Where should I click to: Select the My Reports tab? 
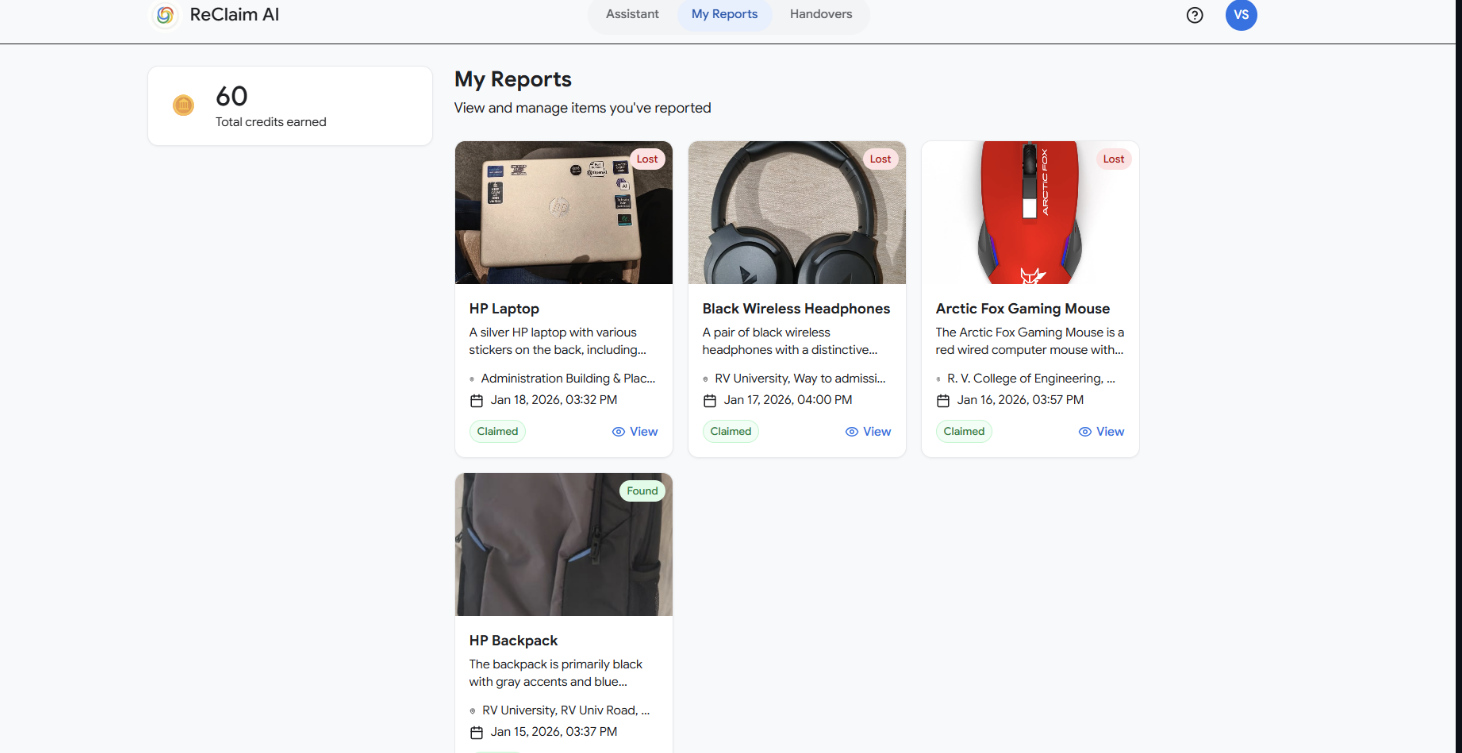[725, 14]
